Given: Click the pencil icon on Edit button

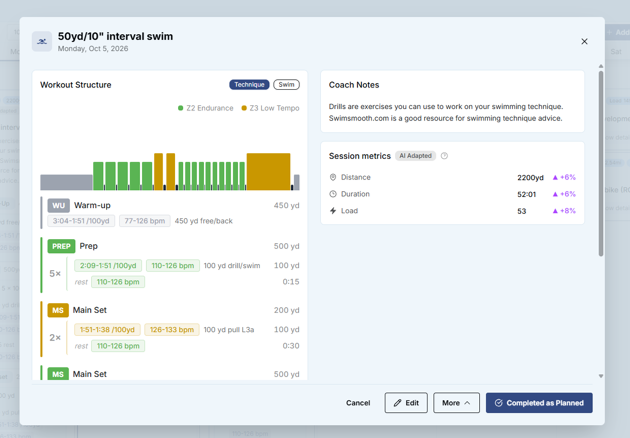Looking at the screenshot, I should tap(397, 403).
